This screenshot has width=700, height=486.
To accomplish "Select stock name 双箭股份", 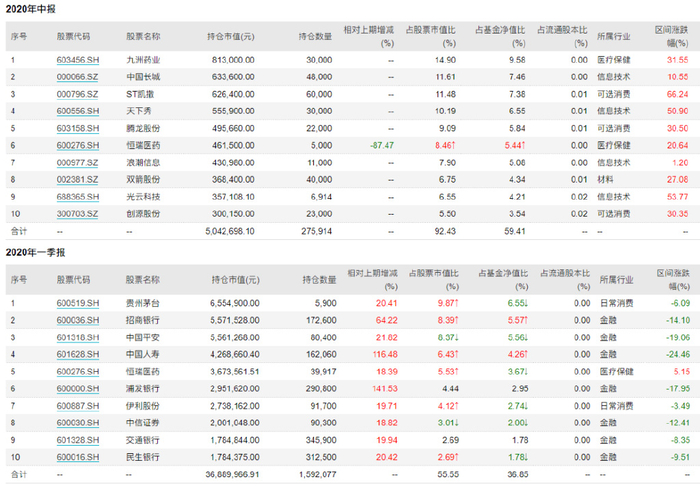I will click(143, 179).
